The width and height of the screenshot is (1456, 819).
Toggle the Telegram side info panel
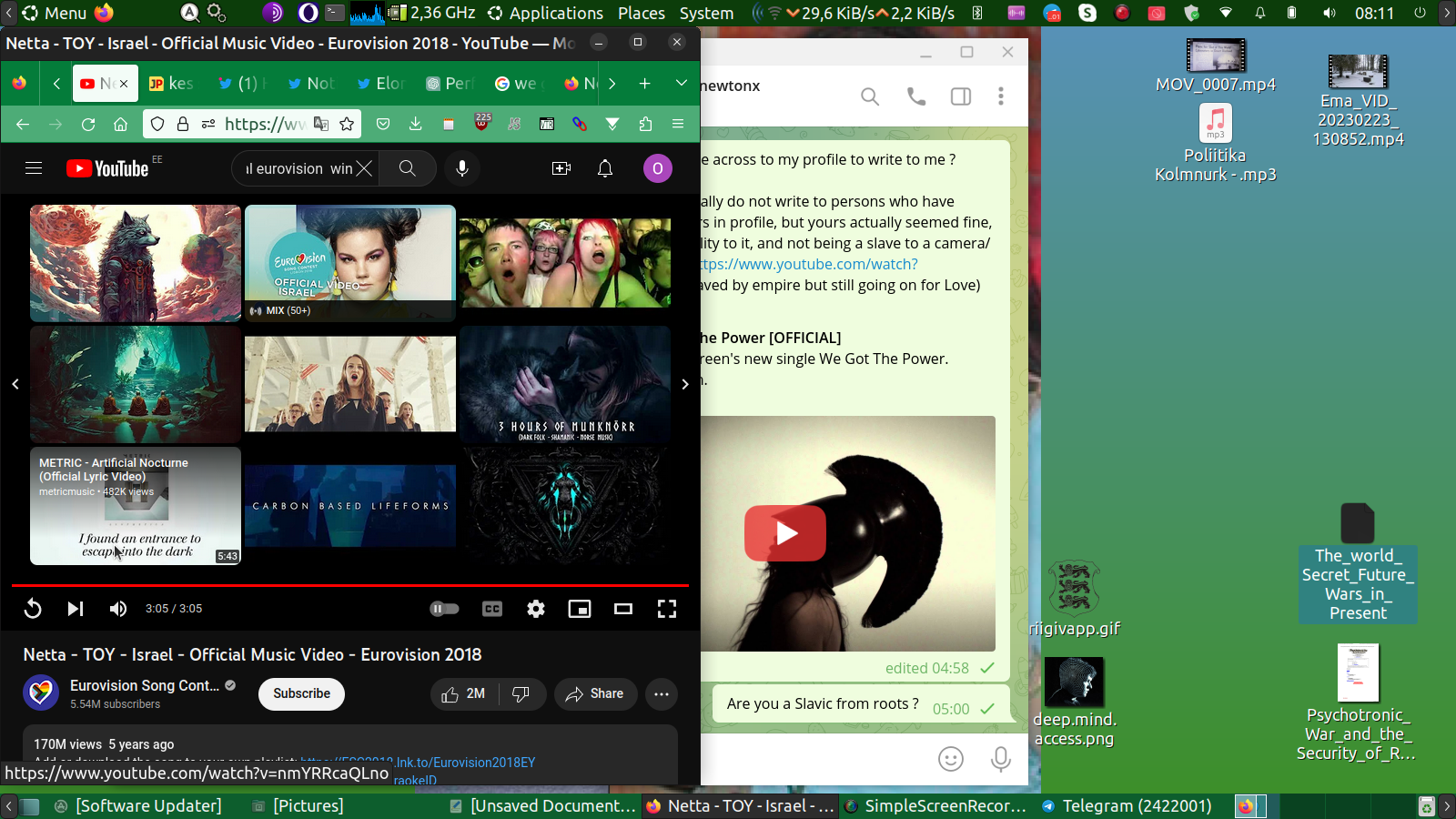pos(961,96)
